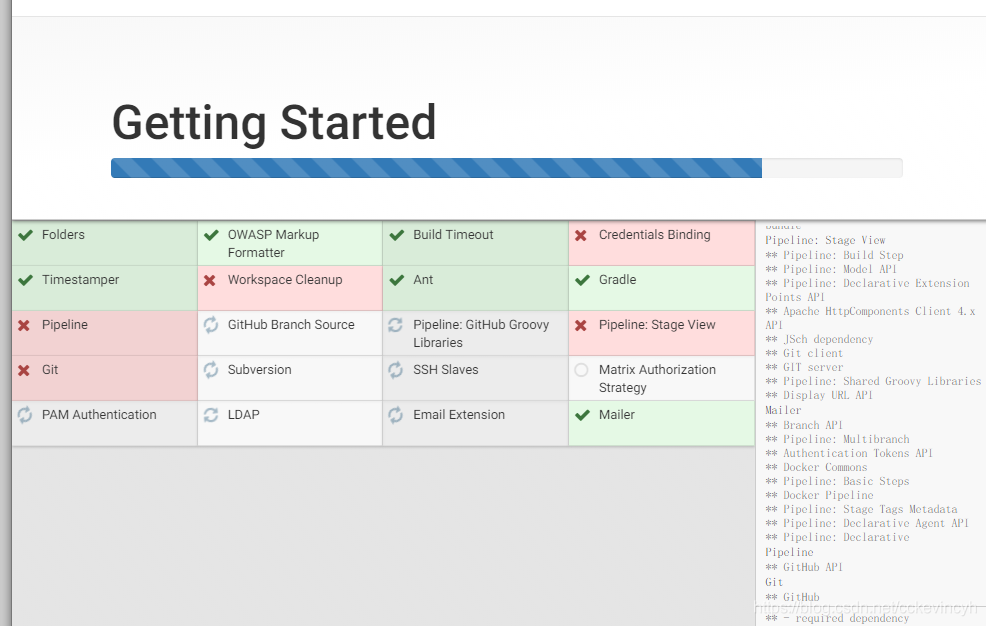Select the Pipeline: GitHub Groovy Libraries label
Image resolution: width=986 pixels, height=626 pixels.
coord(481,334)
